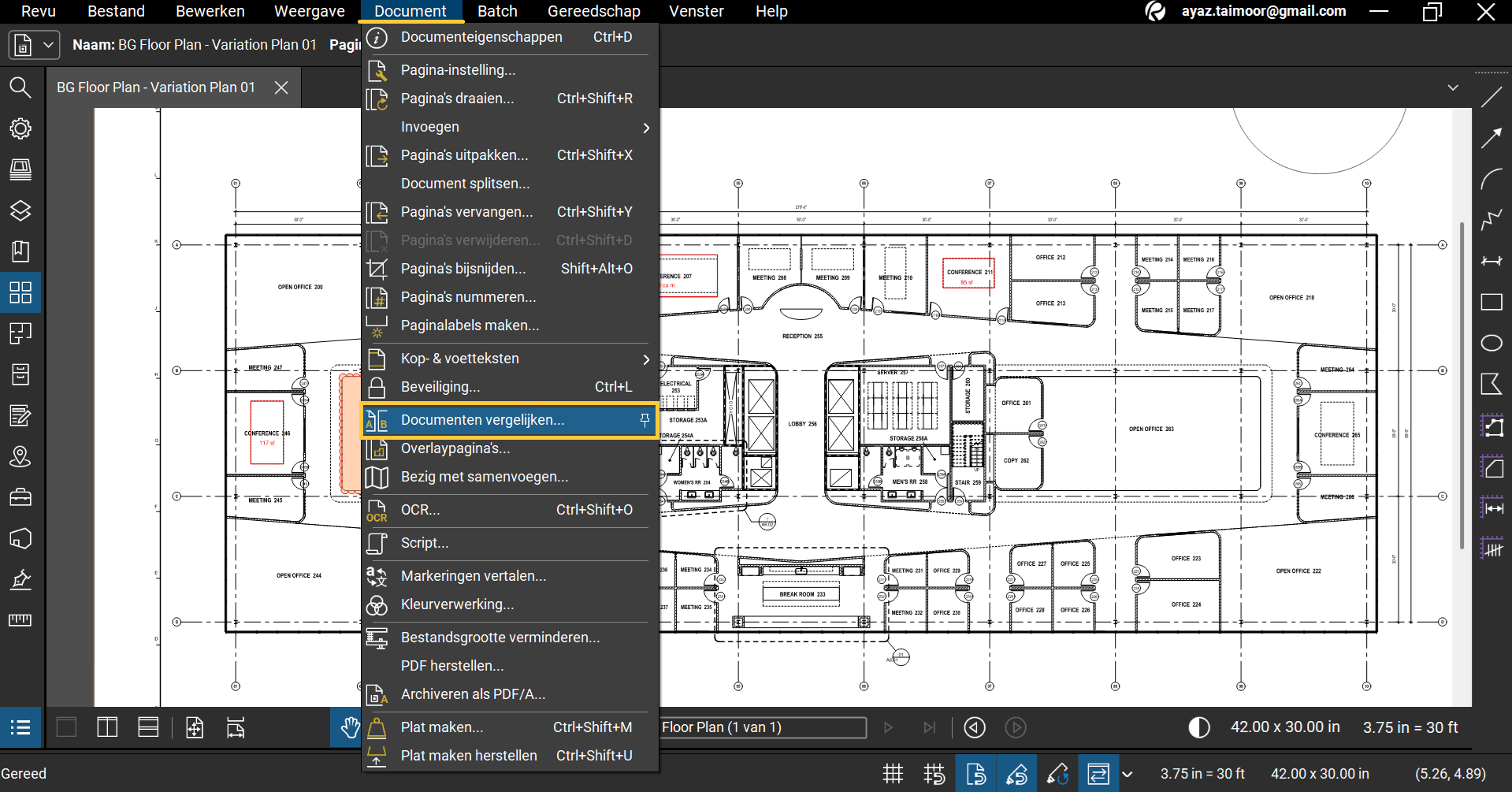Choose Documenten vergelijken from the menu
Screen dimensions: 1512x792
[x=510, y=420]
